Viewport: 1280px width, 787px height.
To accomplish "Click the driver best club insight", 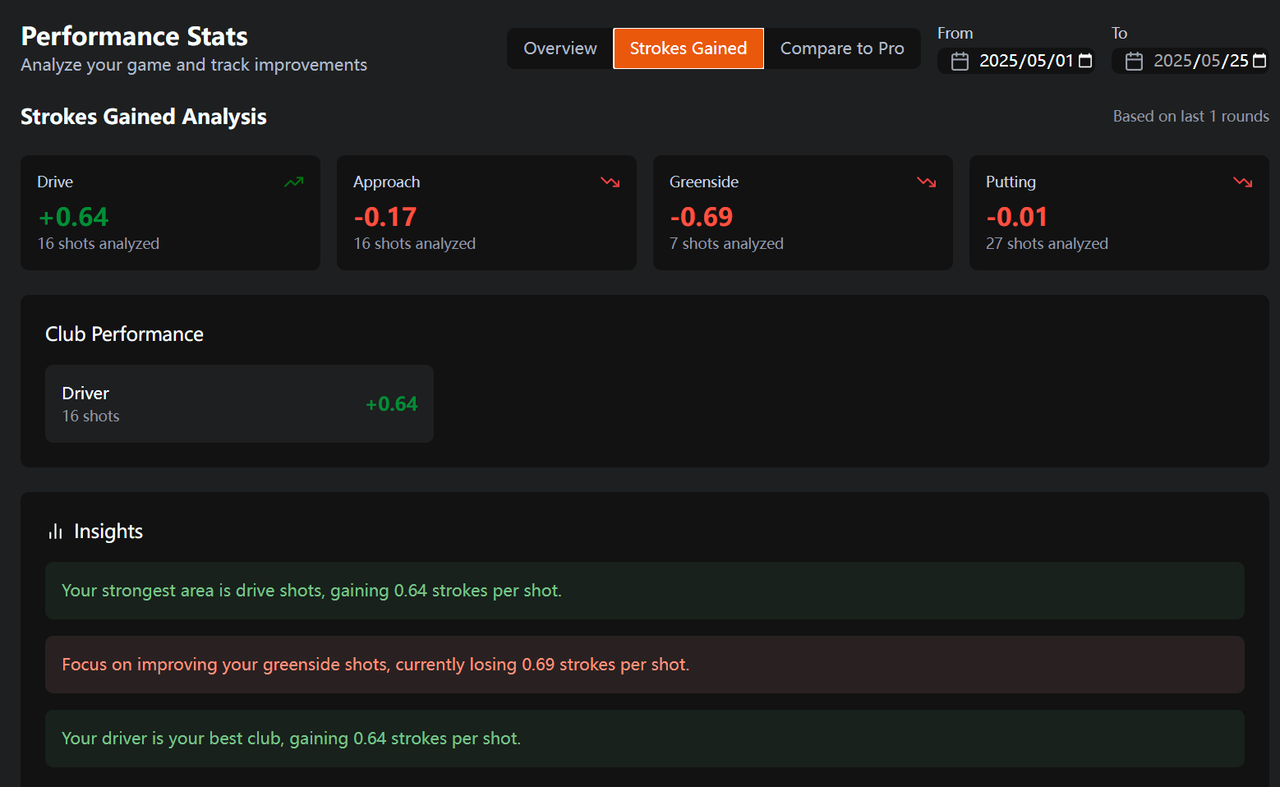I will coord(644,739).
